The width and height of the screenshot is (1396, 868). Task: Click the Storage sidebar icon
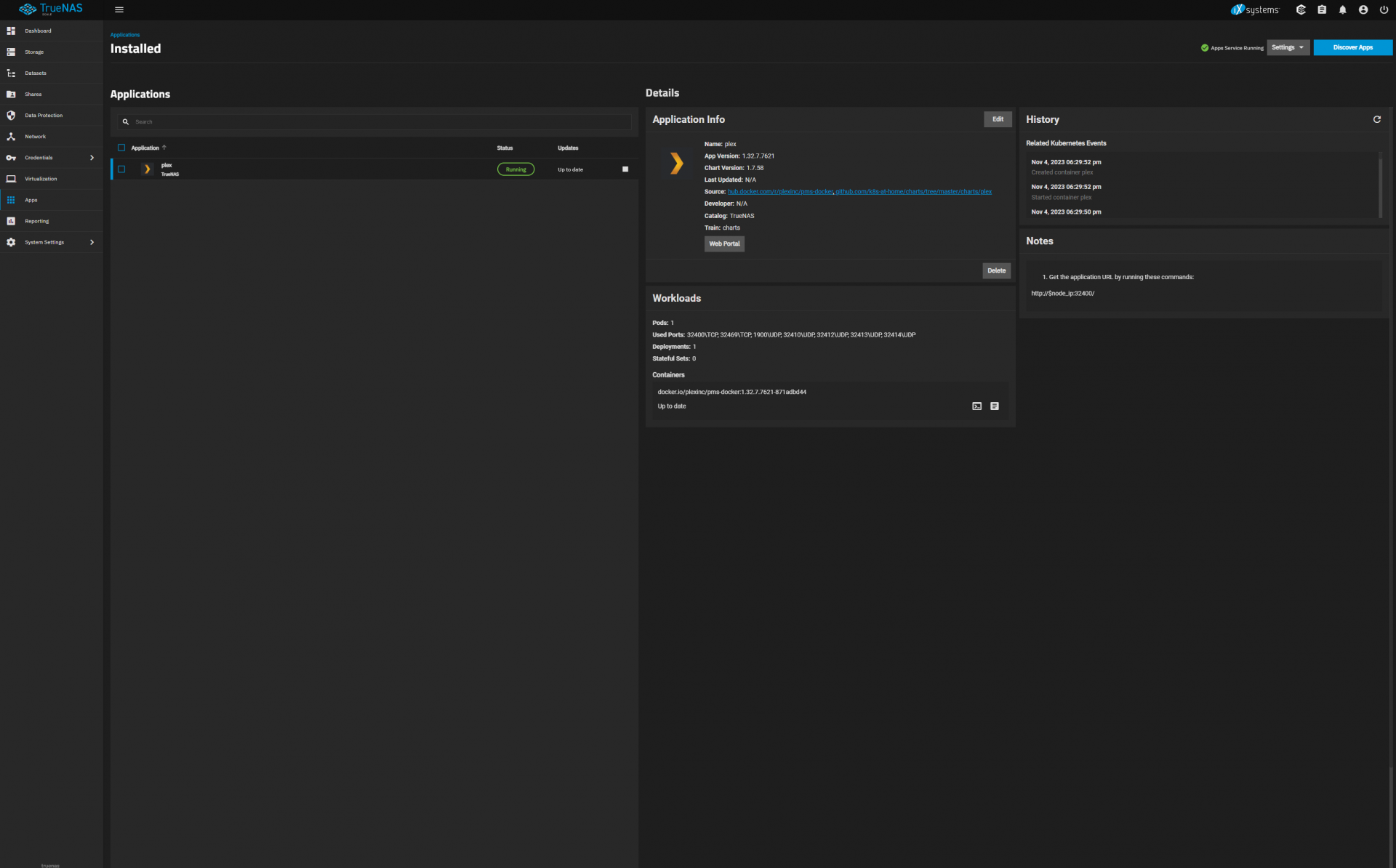tap(11, 52)
